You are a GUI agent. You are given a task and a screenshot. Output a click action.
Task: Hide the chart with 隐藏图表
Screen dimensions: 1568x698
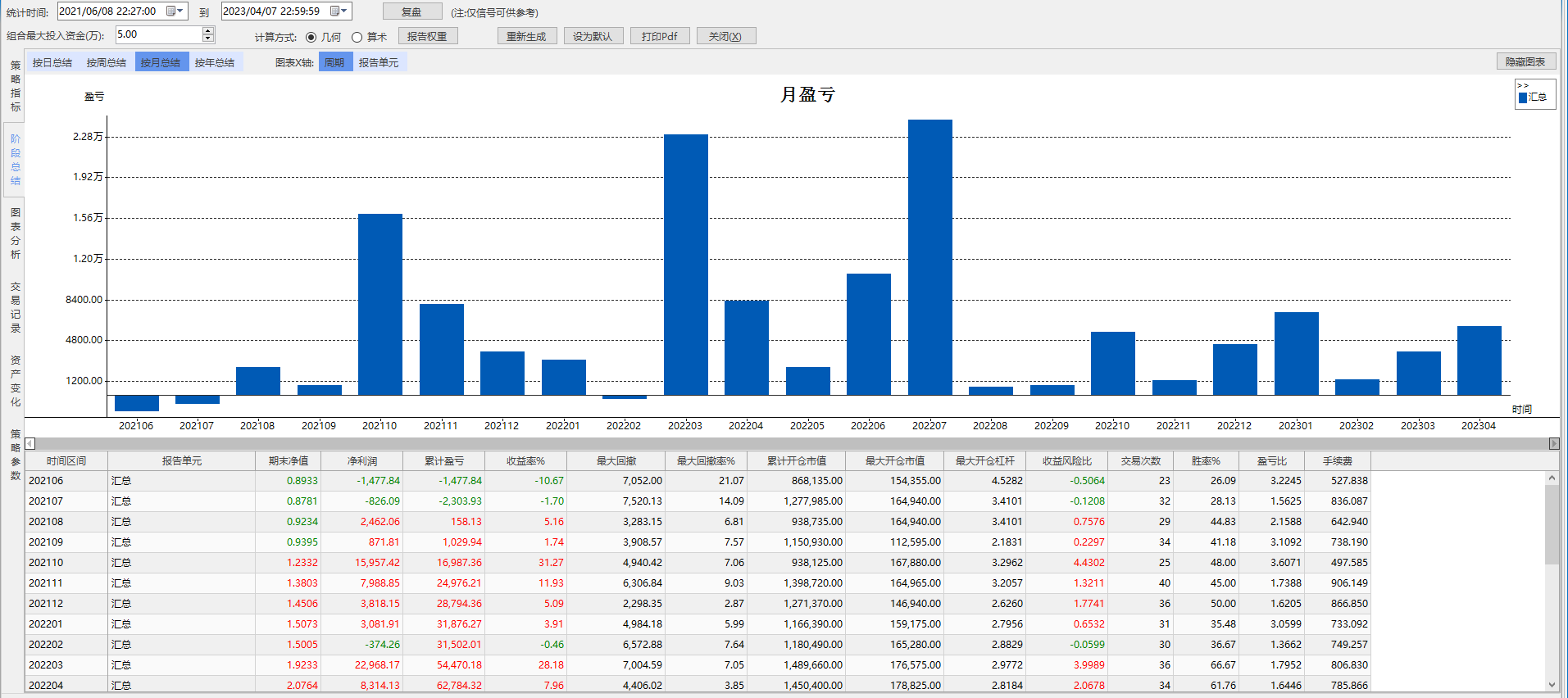1525,61
